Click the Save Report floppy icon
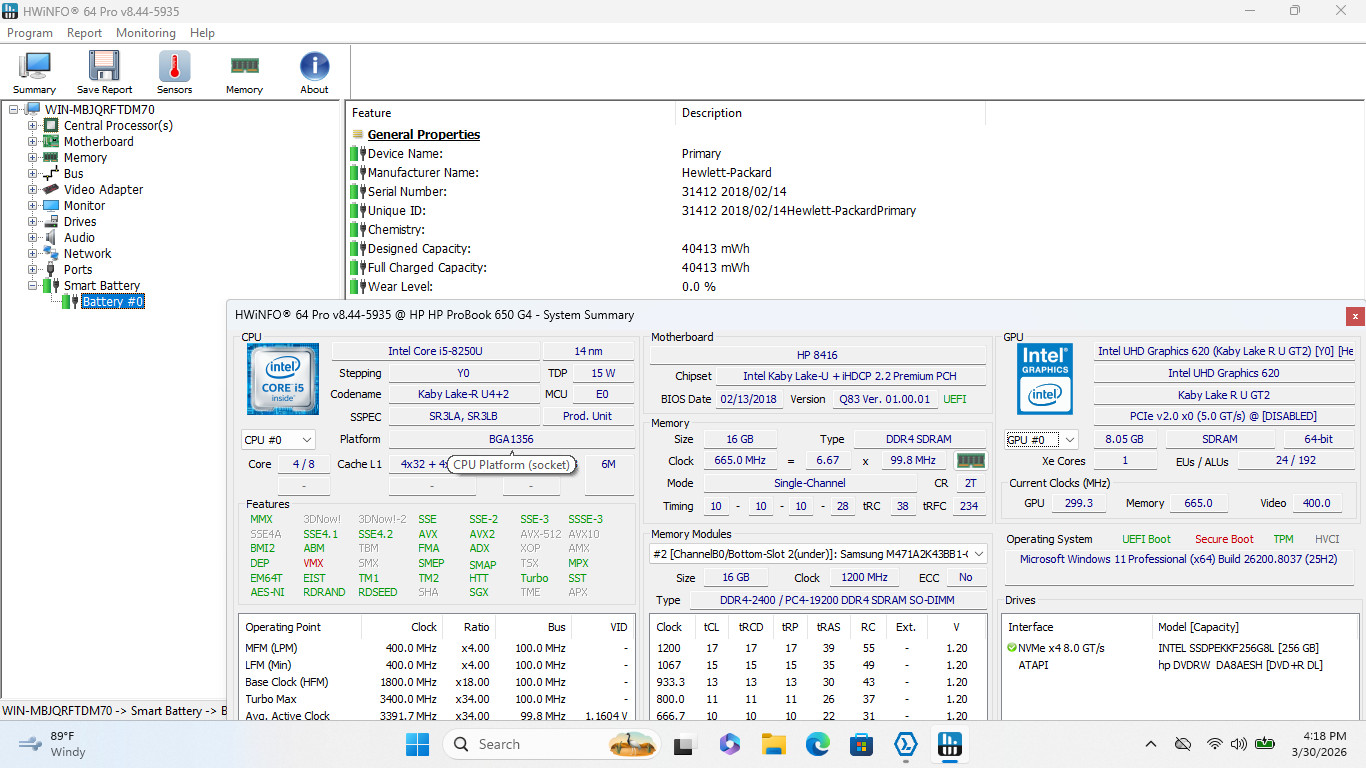The height and width of the screenshot is (768, 1366). (x=104, y=72)
